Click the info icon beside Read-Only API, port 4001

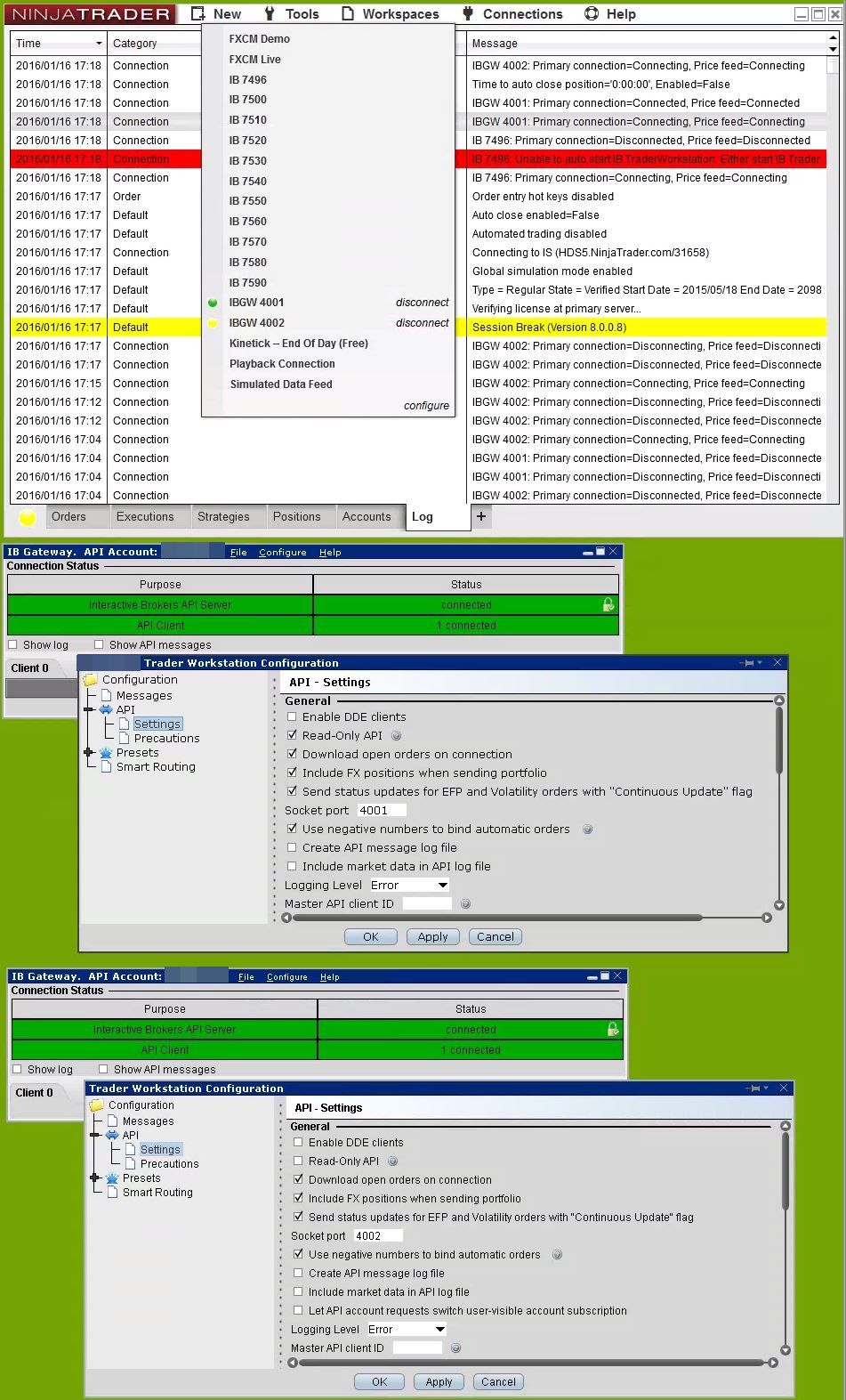coord(397,736)
